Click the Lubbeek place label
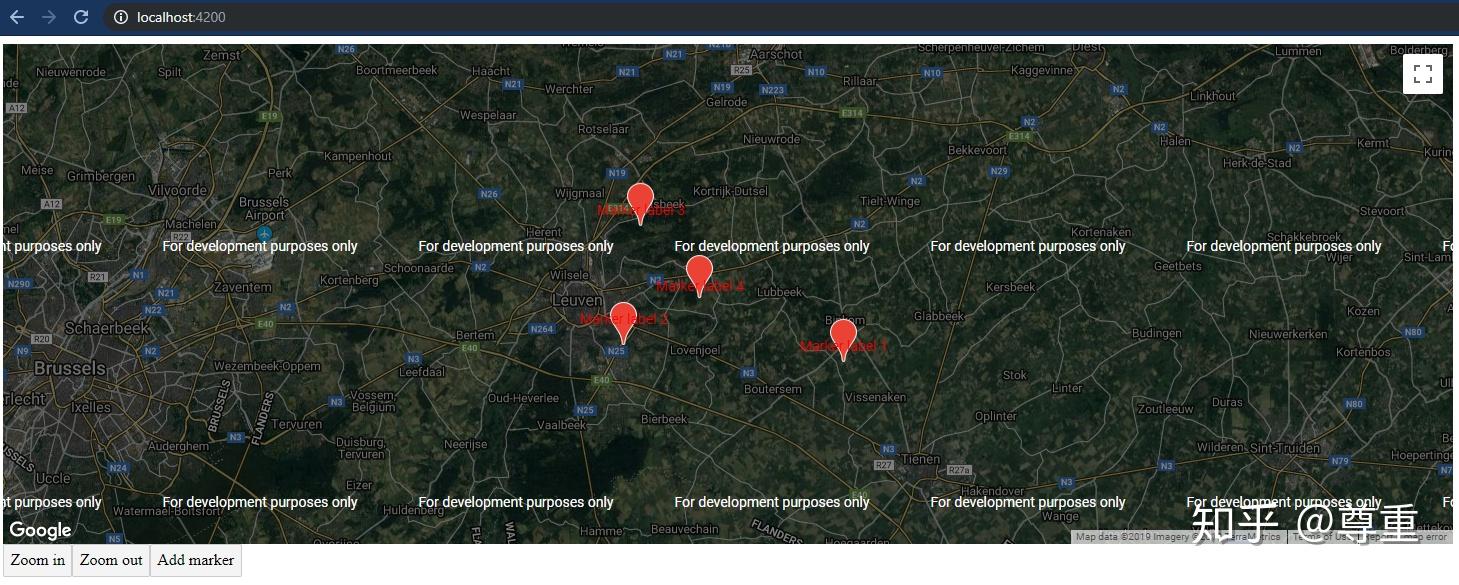1459x585 pixels. (x=779, y=293)
